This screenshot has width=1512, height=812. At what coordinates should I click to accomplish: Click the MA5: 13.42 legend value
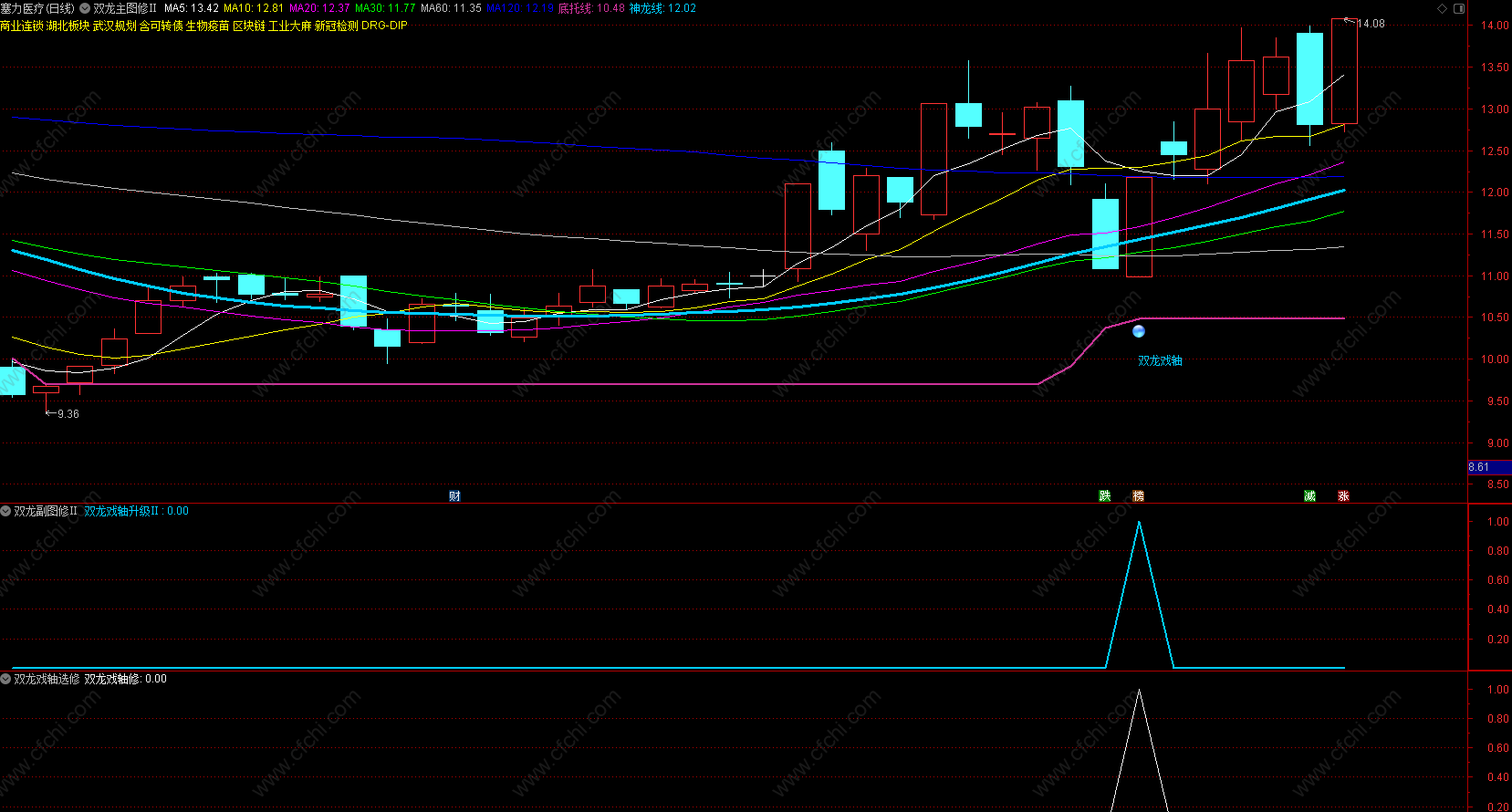tap(192, 8)
